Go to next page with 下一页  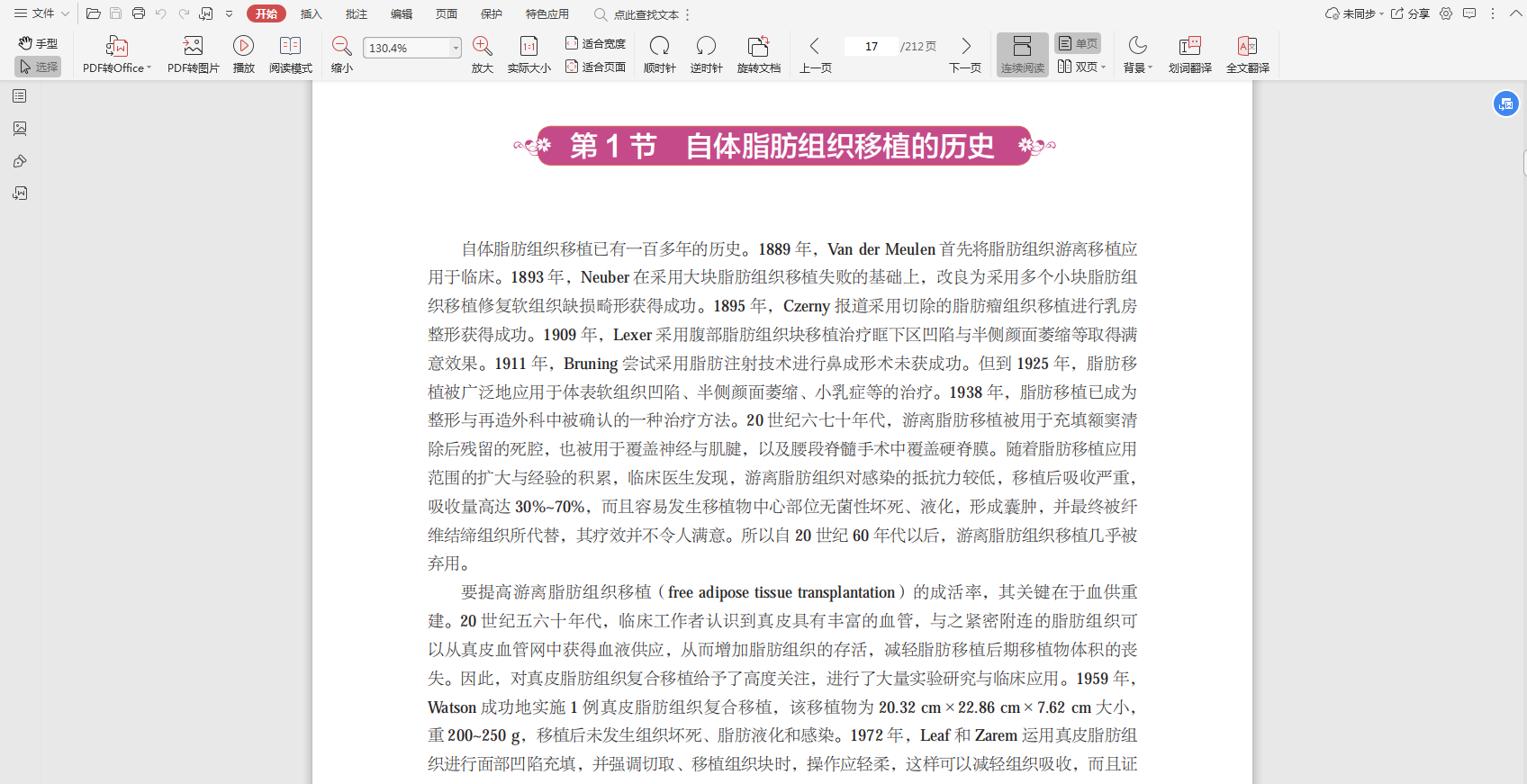[x=965, y=55]
